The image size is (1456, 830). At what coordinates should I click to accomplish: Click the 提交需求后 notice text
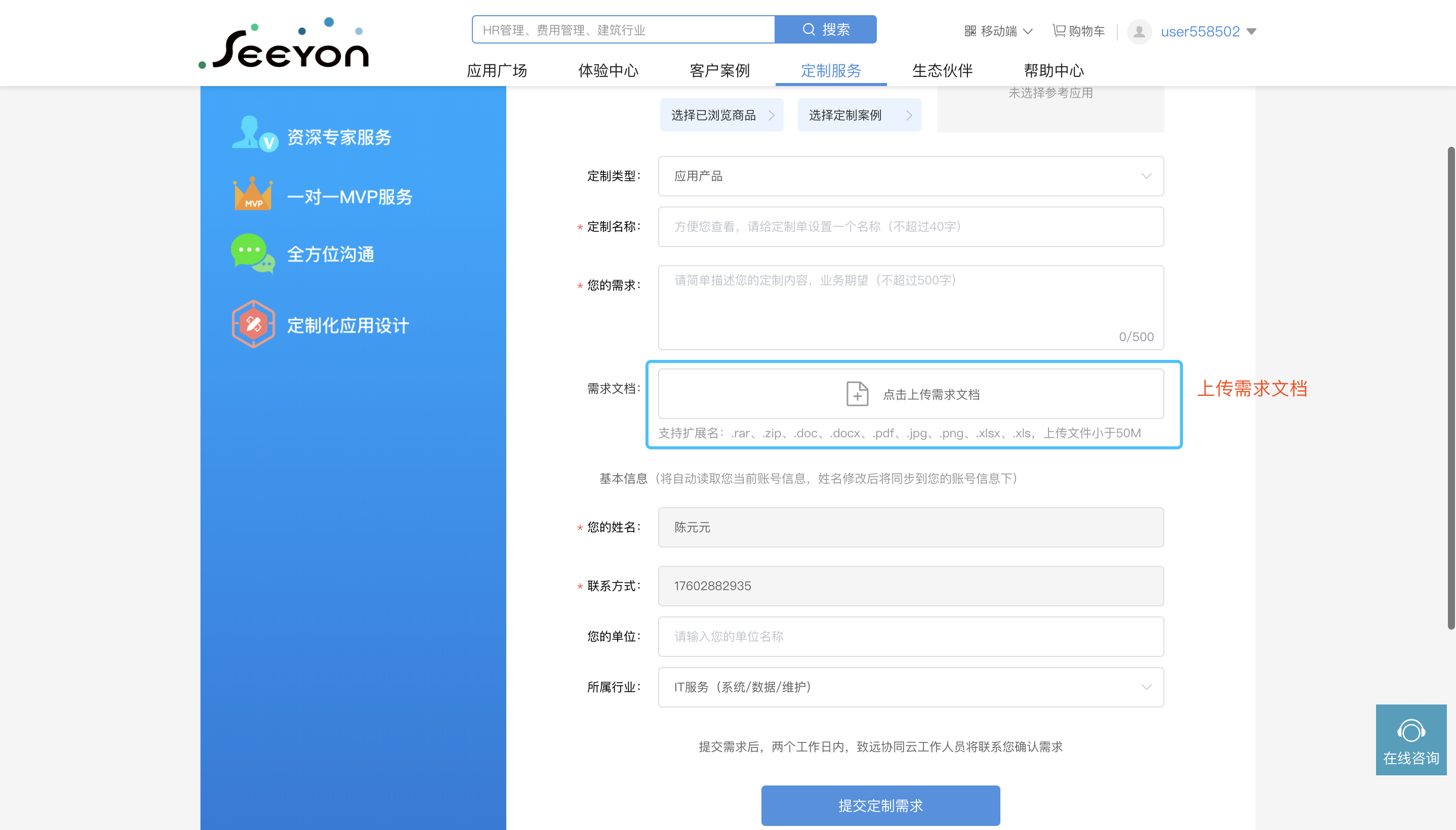880,747
